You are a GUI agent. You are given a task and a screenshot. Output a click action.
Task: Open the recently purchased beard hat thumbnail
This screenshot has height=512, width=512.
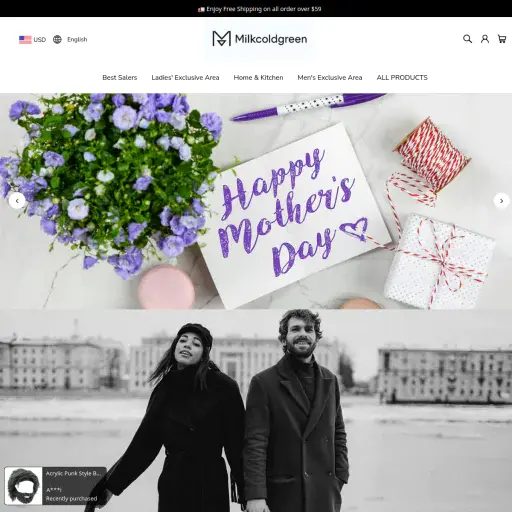pos(23,486)
